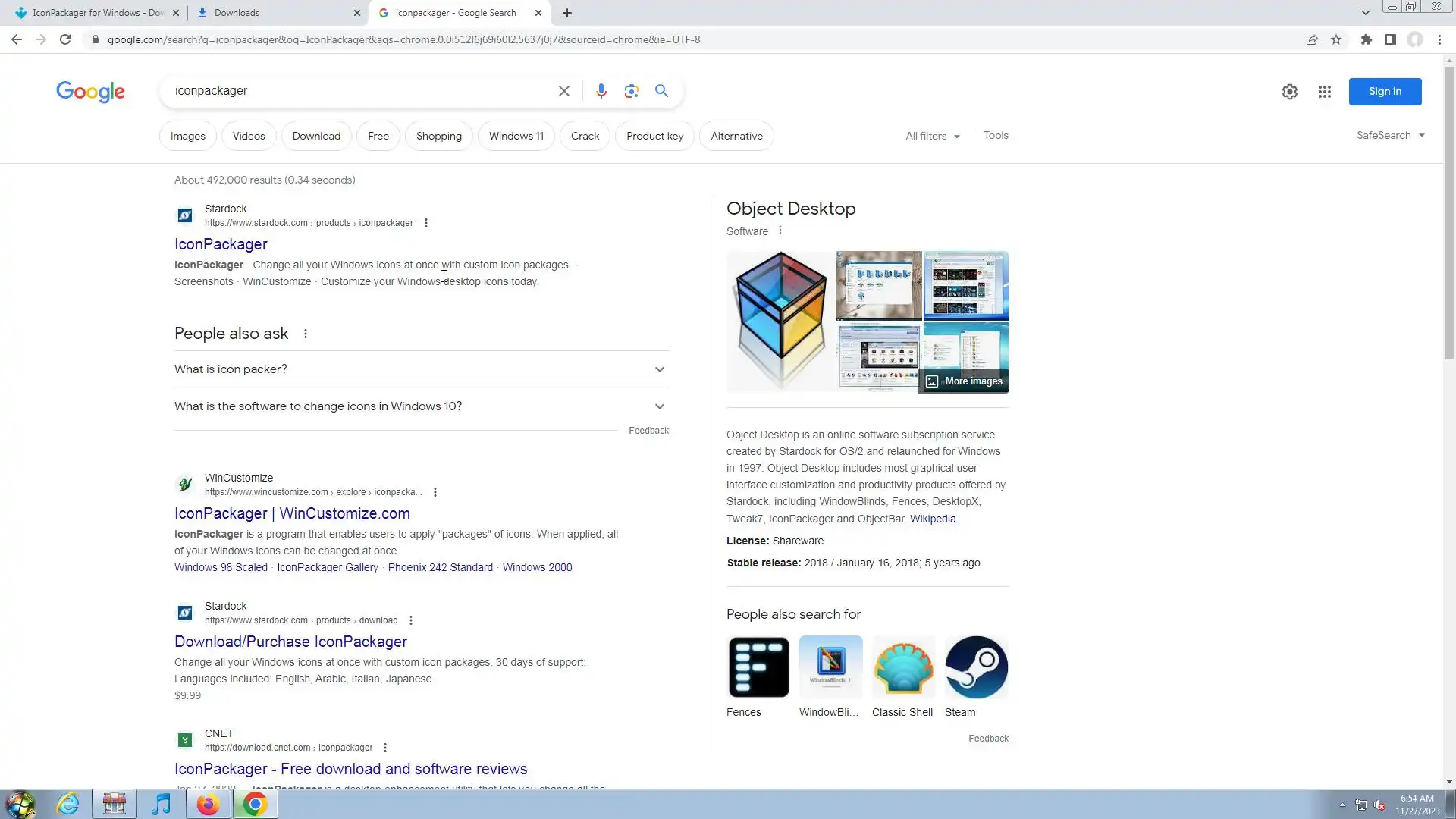This screenshot has height=819, width=1456.
Task: Bookmark this page with star icon
Action: 1336,39
